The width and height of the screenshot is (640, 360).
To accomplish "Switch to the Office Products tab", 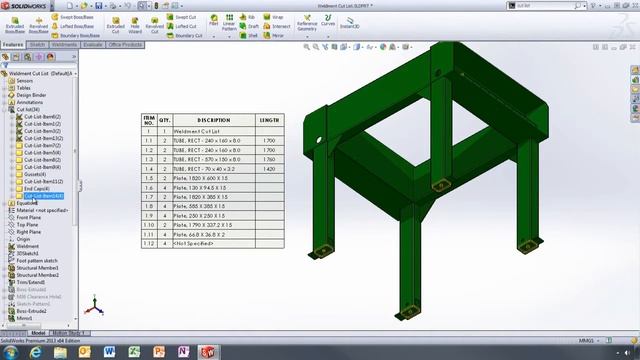I will point(125,44).
